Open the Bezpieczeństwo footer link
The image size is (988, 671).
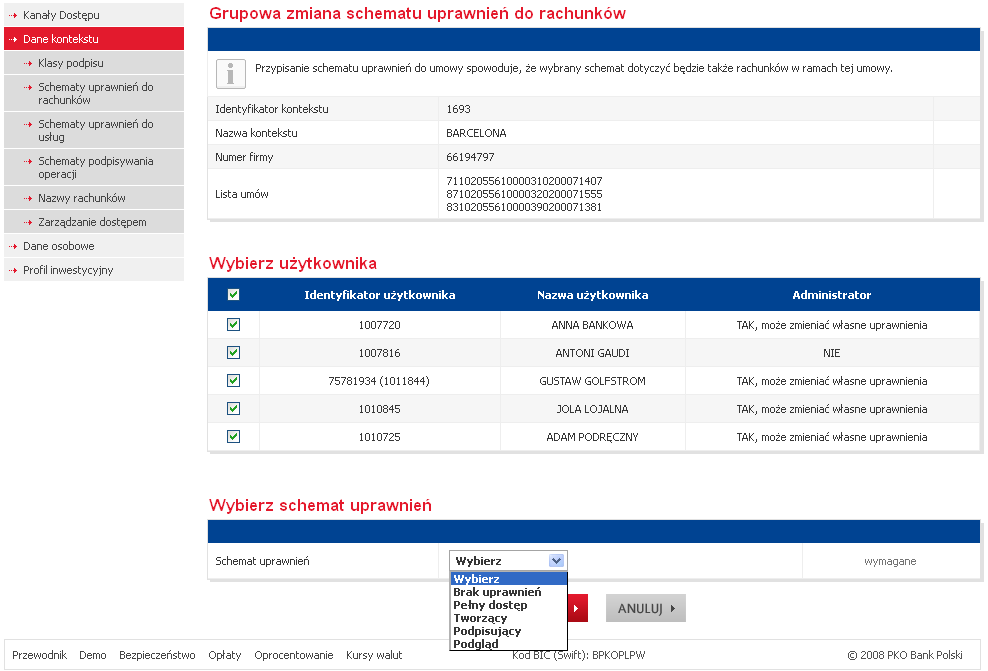pos(158,655)
